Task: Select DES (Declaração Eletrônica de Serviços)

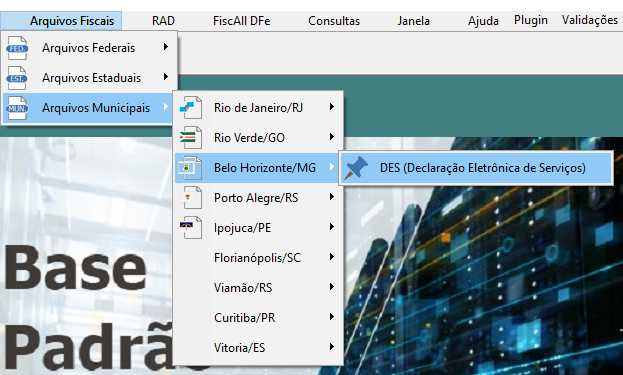Action: (476, 168)
